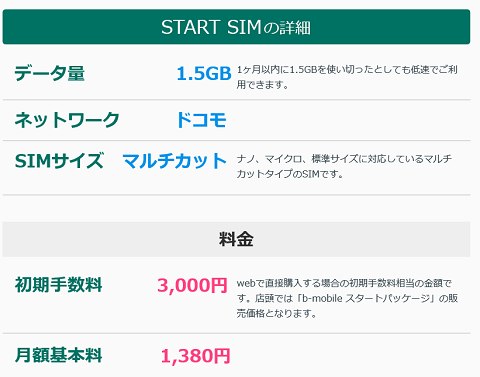The image size is (480, 377).
Task: Click the 1.5GB data amount value
Action: (204, 73)
